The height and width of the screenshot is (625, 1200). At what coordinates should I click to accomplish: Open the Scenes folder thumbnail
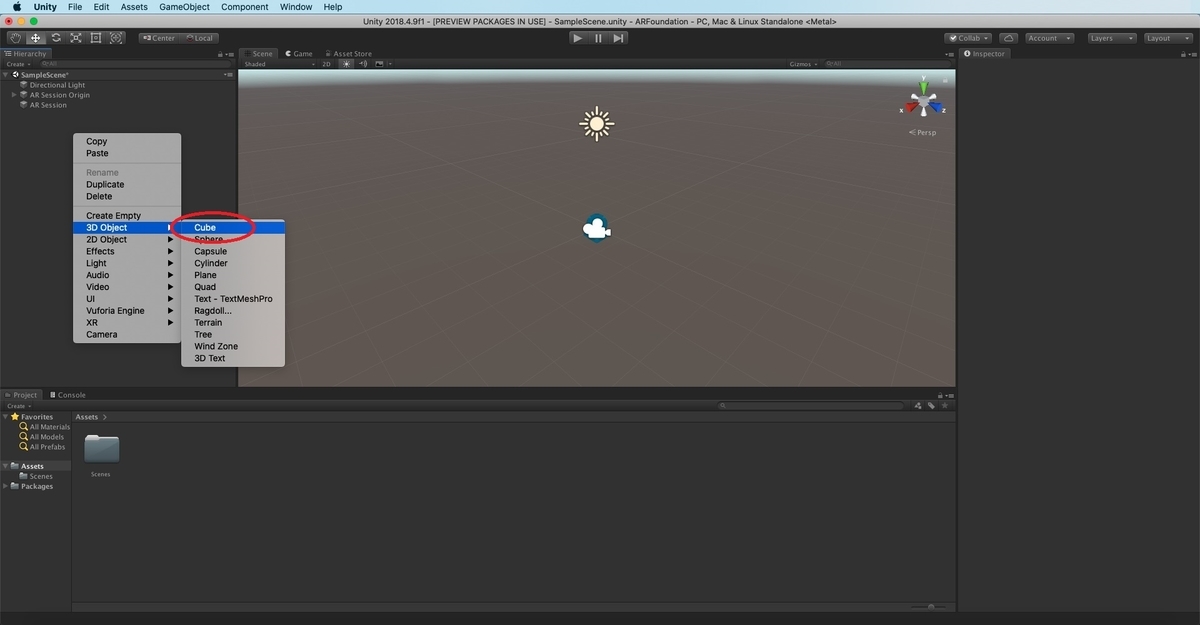[101, 449]
